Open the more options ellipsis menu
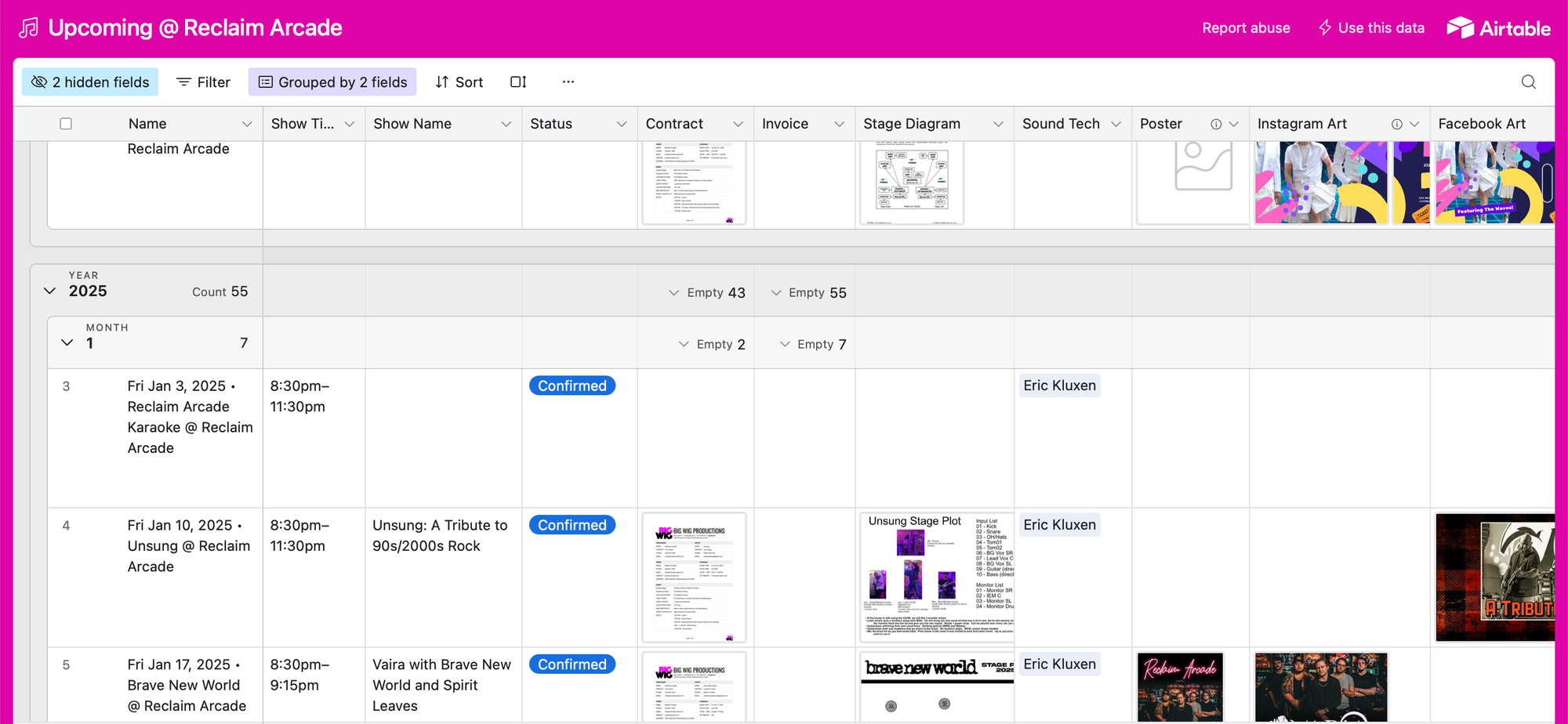This screenshot has height=724, width=1568. (568, 82)
